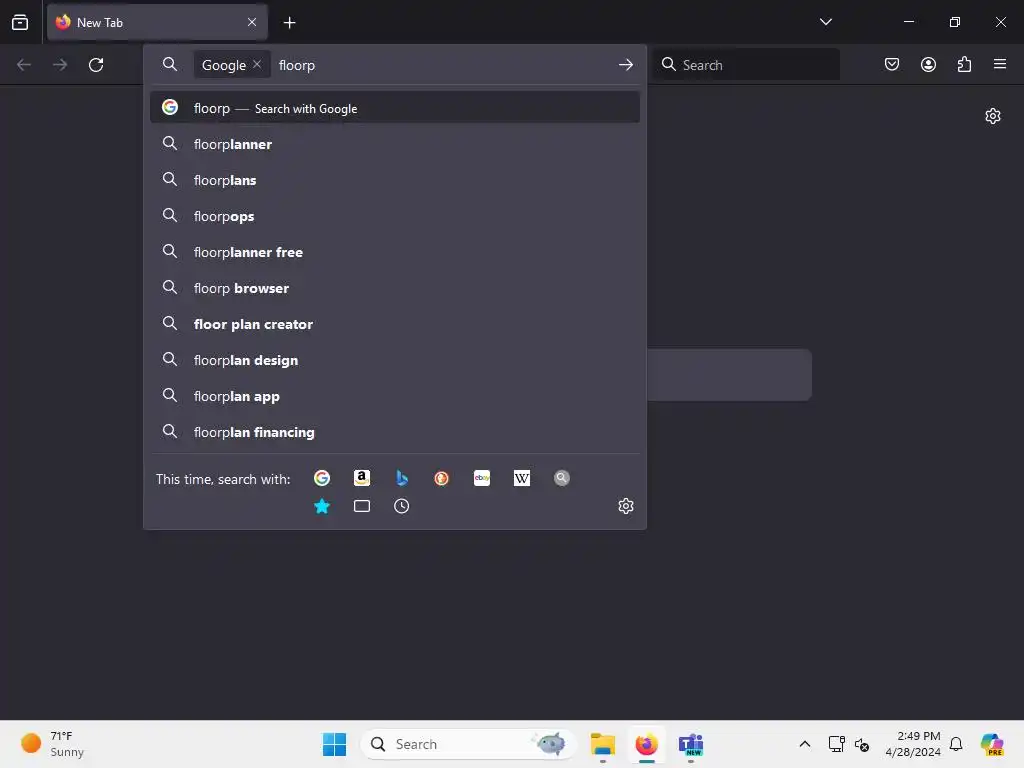Open the account profile icon
This screenshot has width=1024, height=768.
pyautogui.click(x=928, y=64)
